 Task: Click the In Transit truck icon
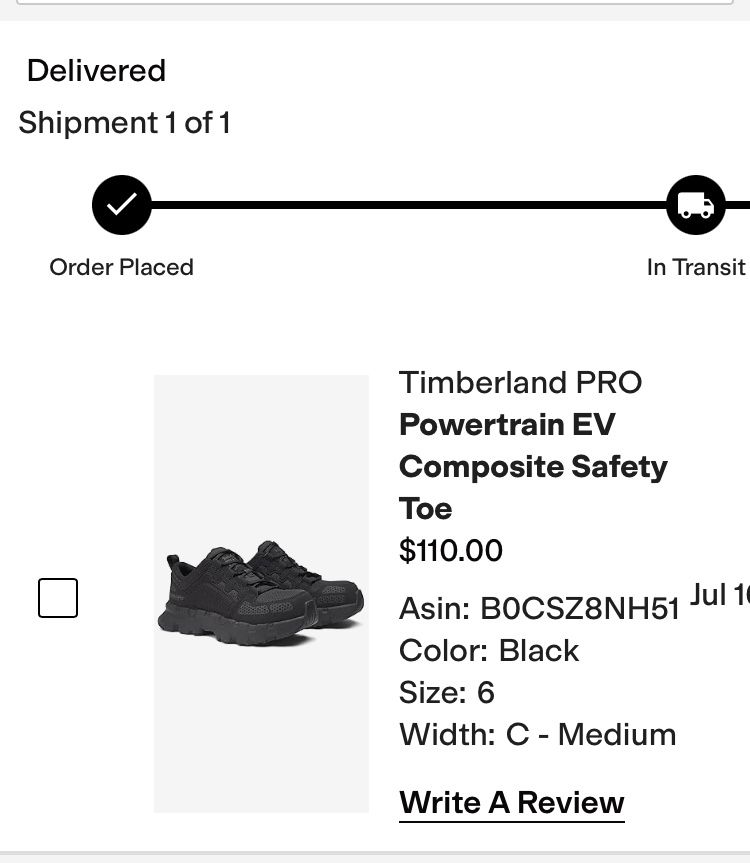[696, 205]
